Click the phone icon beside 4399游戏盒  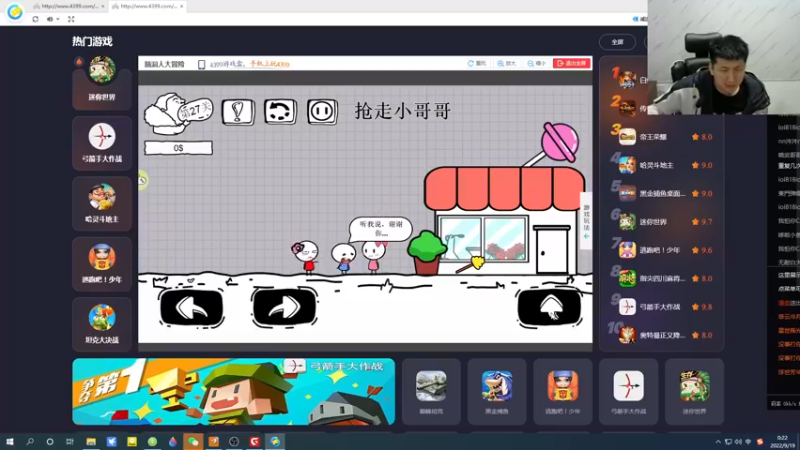[202, 64]
